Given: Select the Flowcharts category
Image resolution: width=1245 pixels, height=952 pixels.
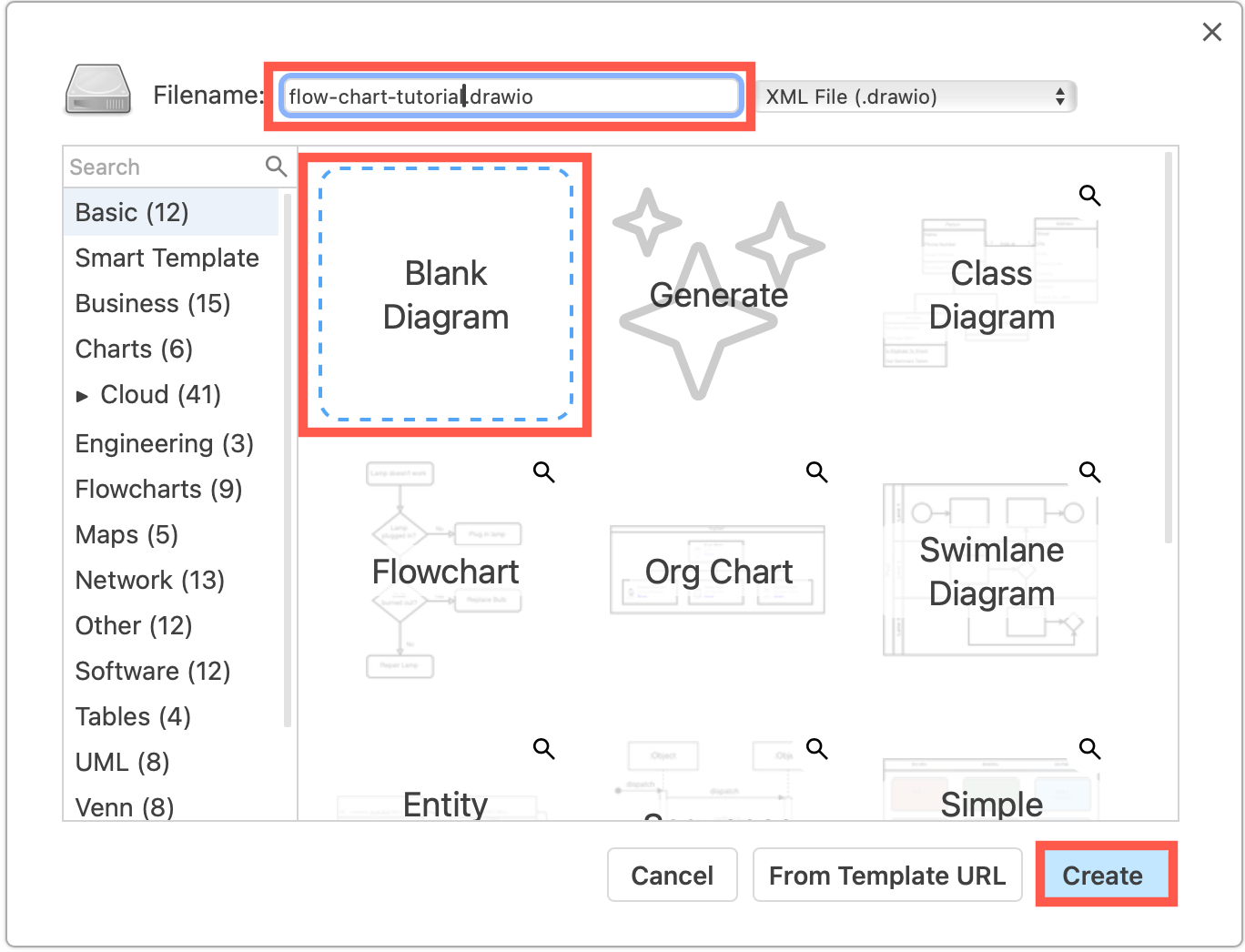Looking at the screenshot, I should [x=157, y=489].
